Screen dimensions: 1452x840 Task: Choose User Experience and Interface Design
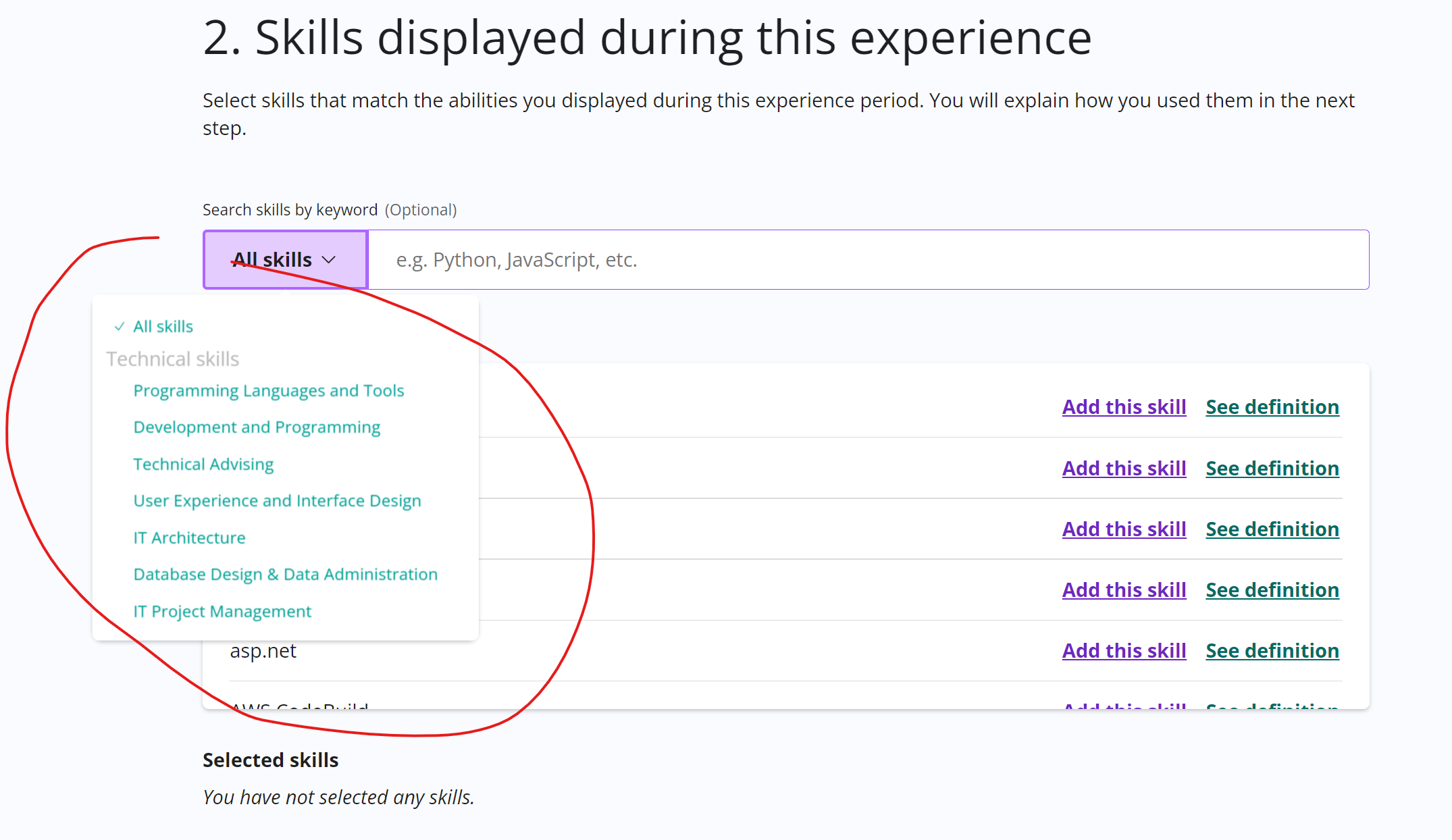pos(277,500)
